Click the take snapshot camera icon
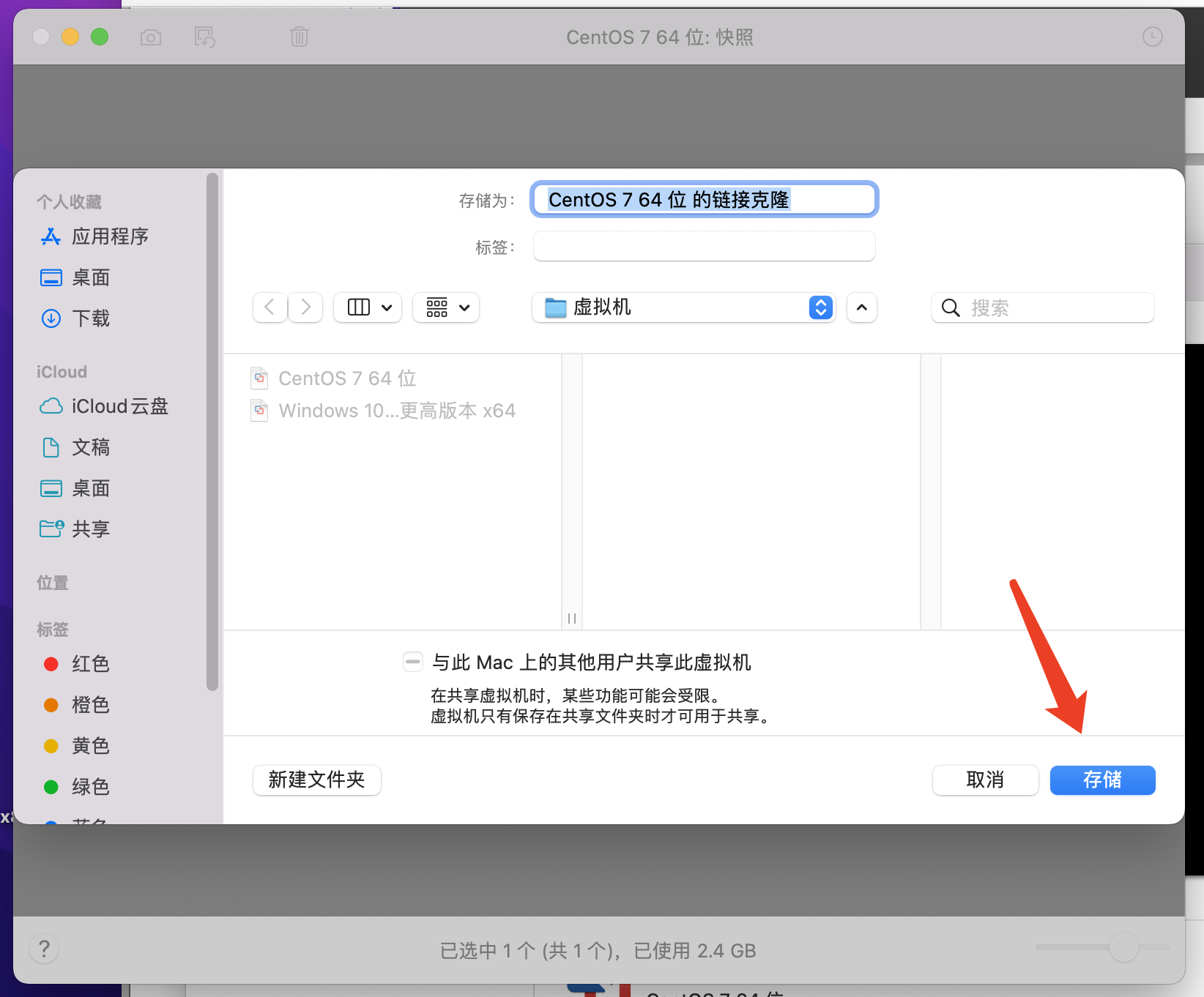Image resolution: width=1204 pixels, height=997 pixels. coord(151,37)
